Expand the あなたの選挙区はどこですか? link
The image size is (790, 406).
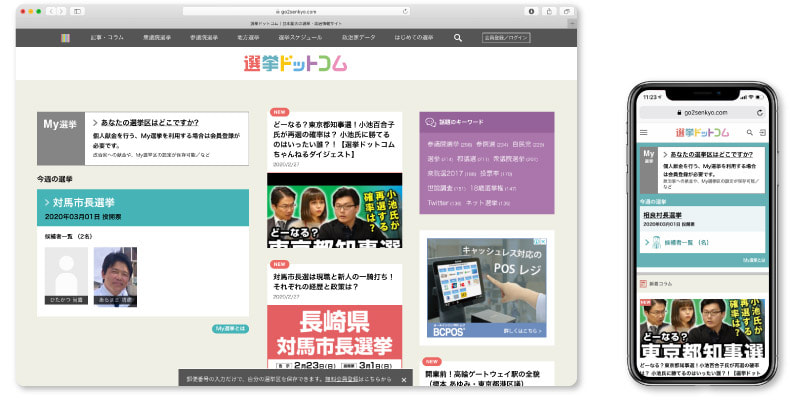point(146,123)
